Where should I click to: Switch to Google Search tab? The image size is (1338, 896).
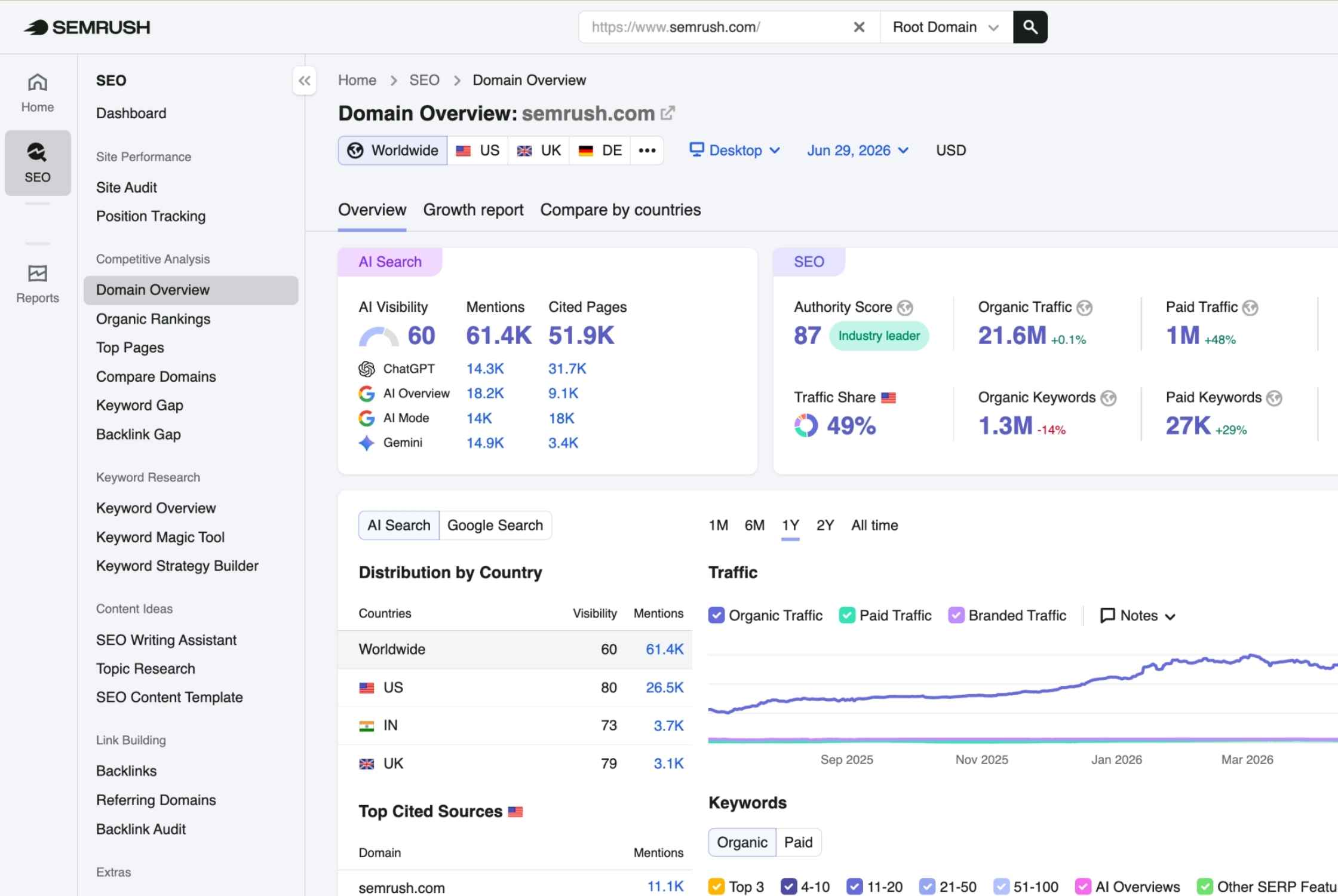tap(495, 526)
